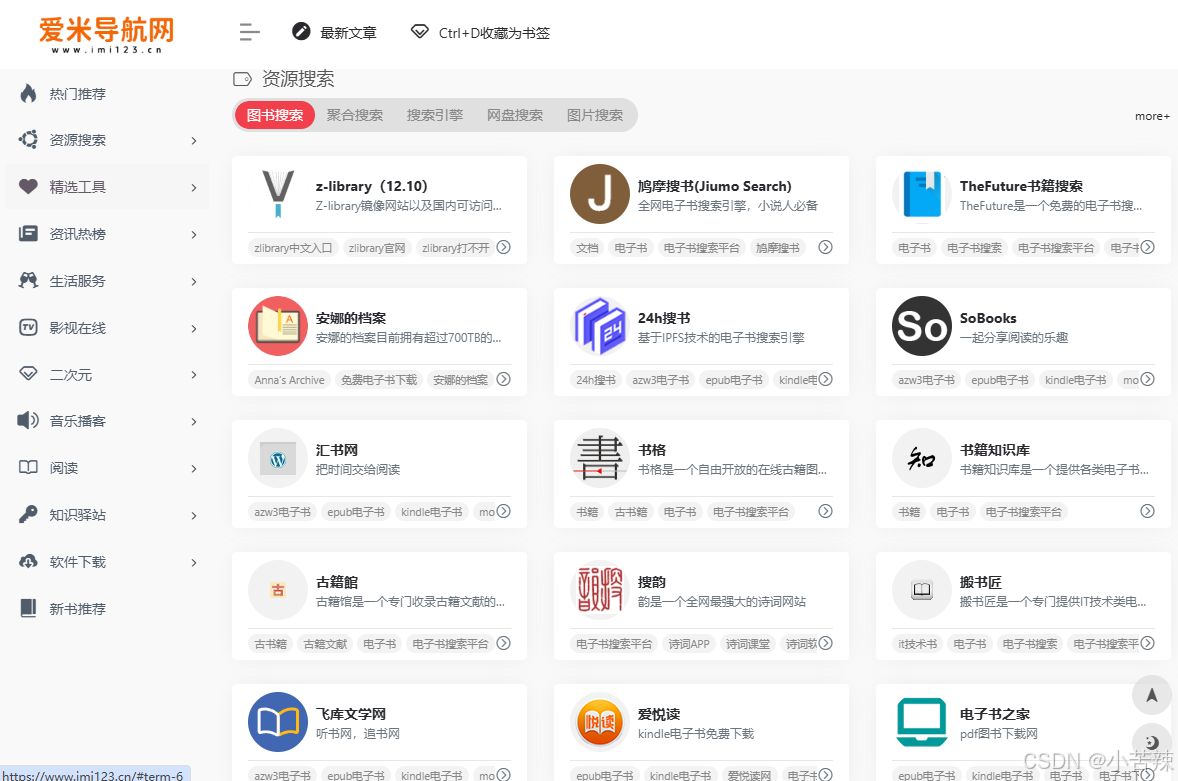
Task: Click arrow icon on 书籍知识库 card
Action: pos(1147,511)
